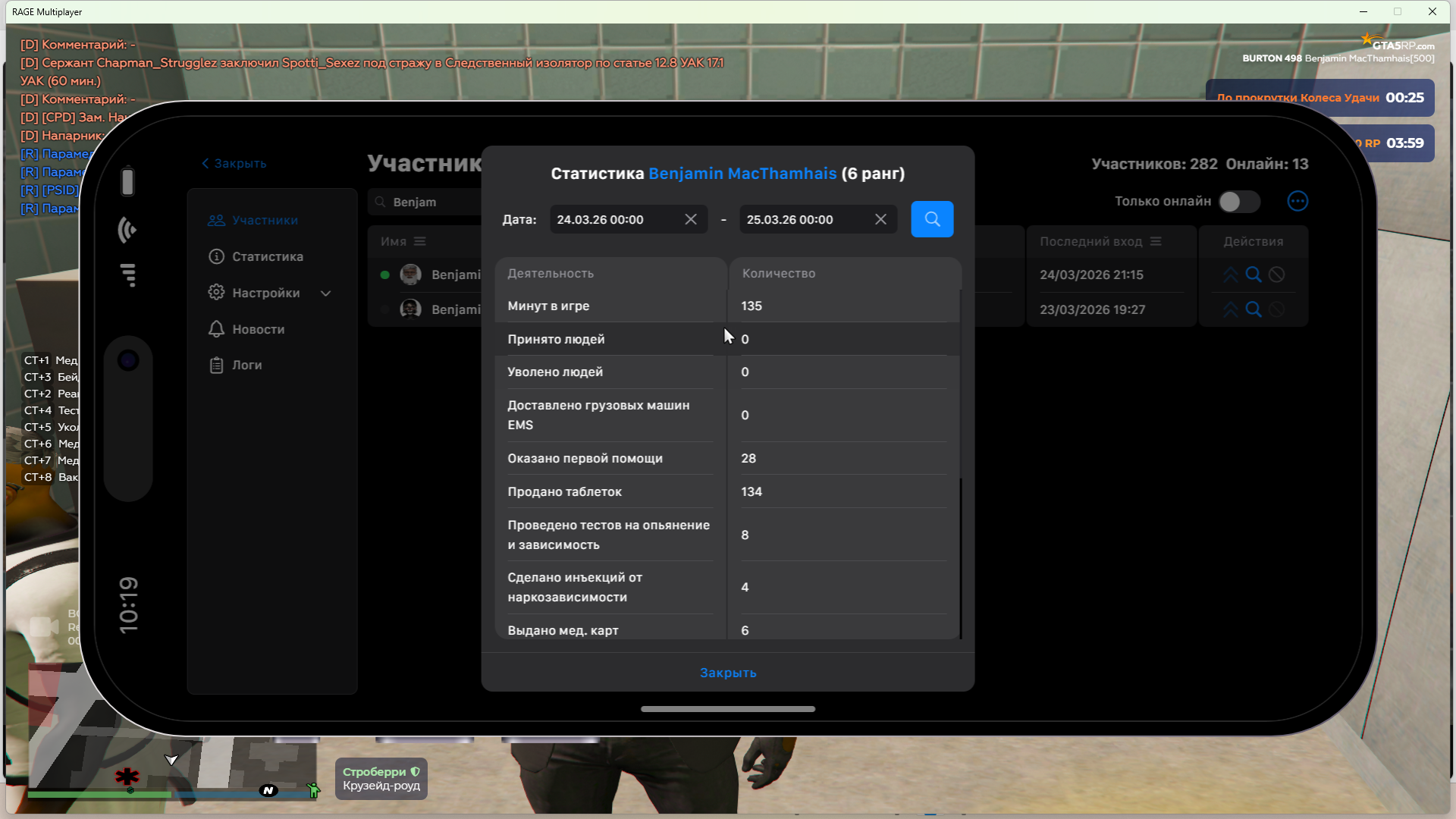The image size is (1456, 819).
Task: Clear the start date field with X
Action: point(691,219)
